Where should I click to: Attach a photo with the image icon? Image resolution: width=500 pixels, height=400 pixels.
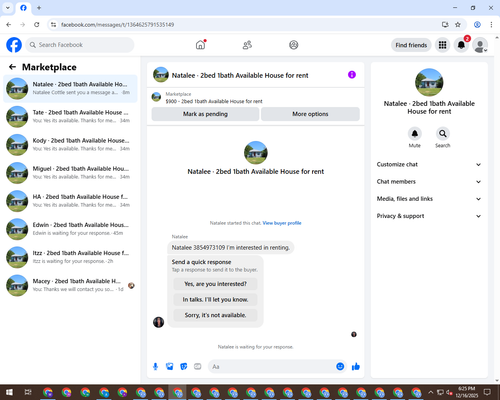[x=170, y=367]
